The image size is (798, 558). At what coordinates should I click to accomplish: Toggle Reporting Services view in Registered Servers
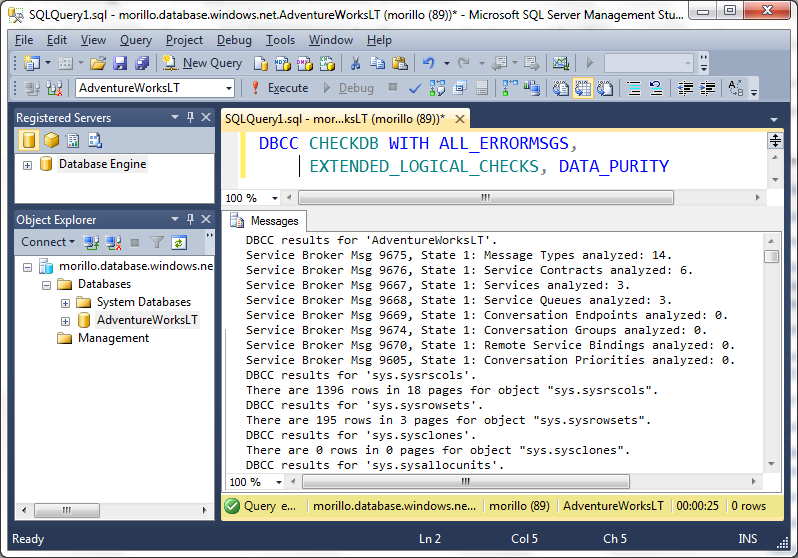click(x=73, y=140)
